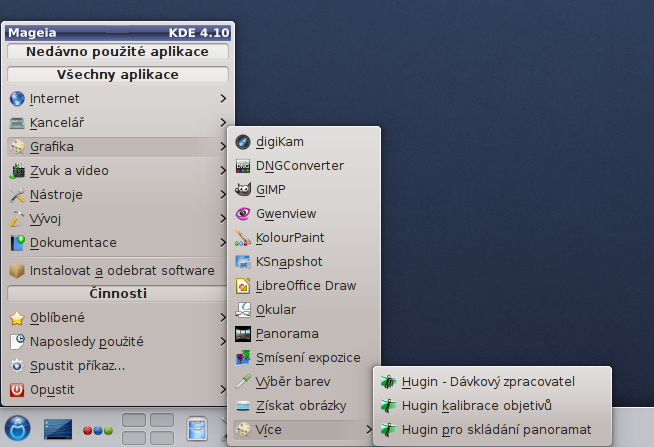Click the Zvuk a video clapperboard icon
Viewport: 654px width, 447px height.
tap(17, 171)
